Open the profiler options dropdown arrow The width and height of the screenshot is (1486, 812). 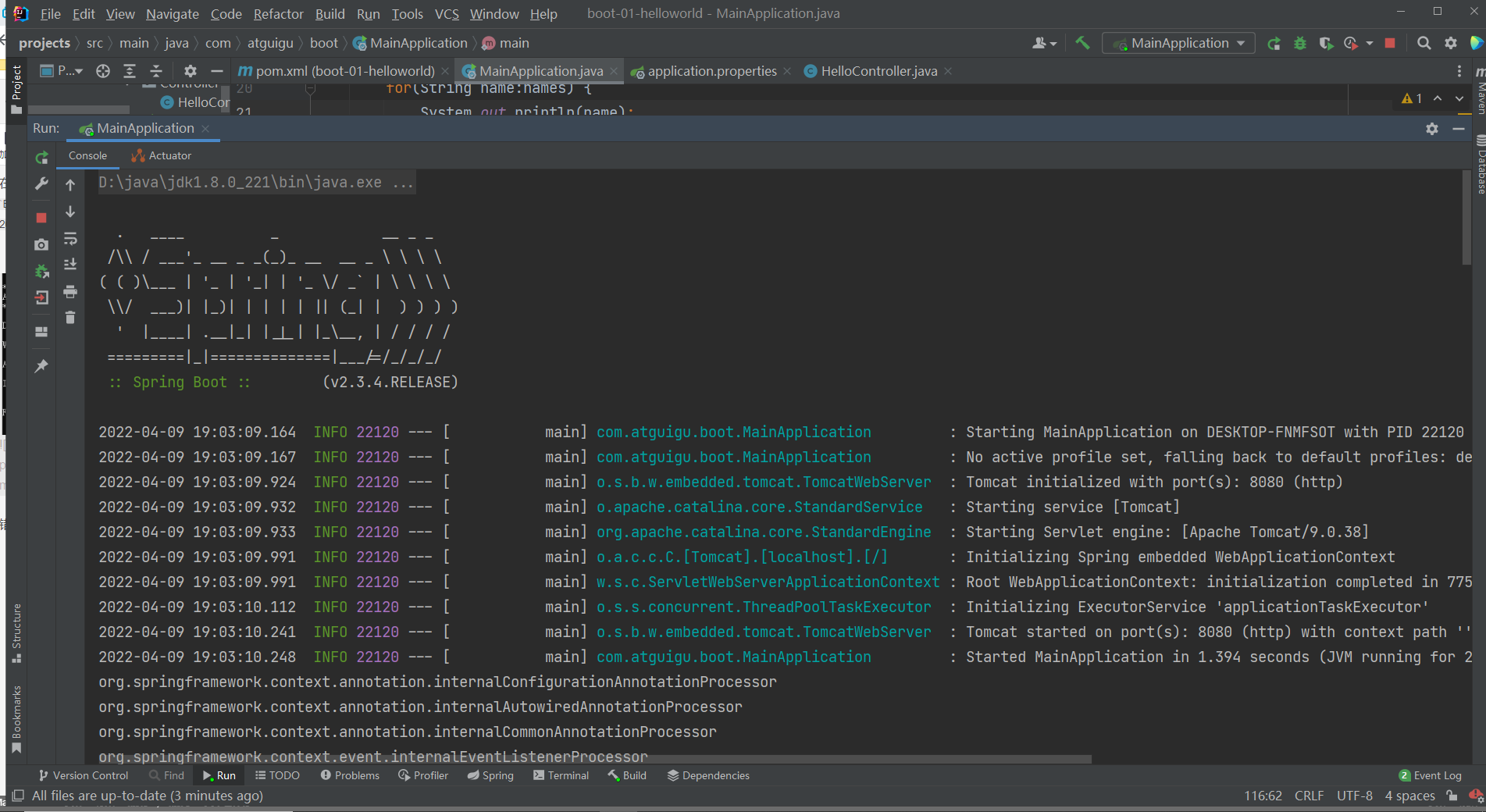point(1369,43)
